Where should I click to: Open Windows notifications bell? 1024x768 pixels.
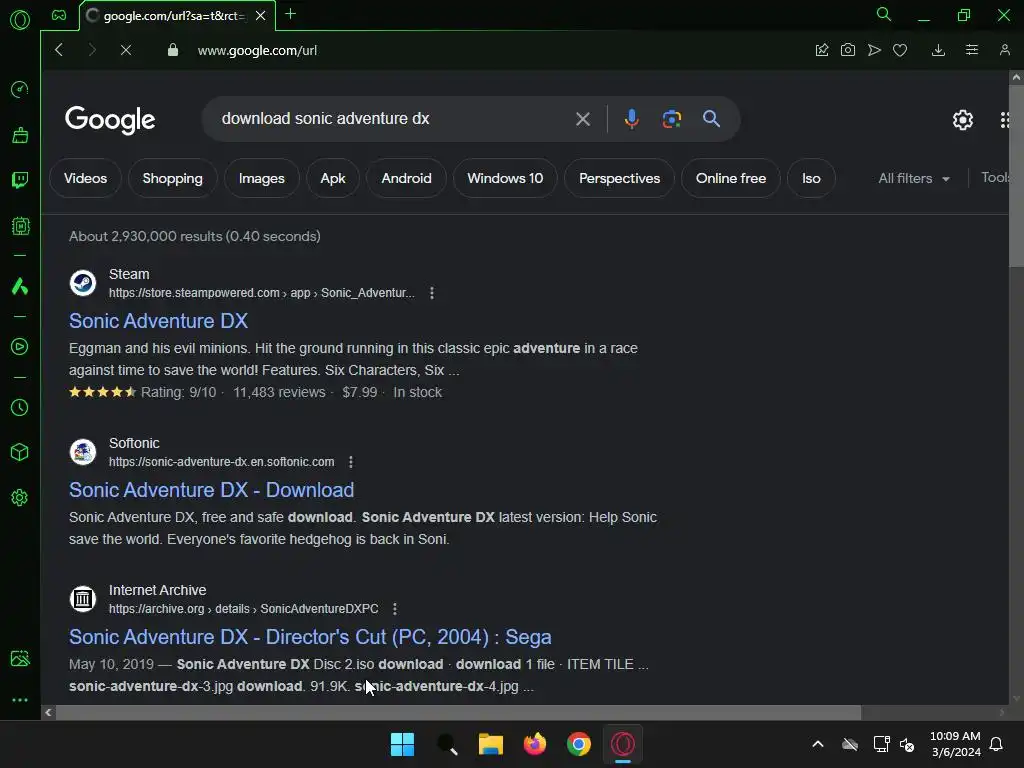pos(996,744)
